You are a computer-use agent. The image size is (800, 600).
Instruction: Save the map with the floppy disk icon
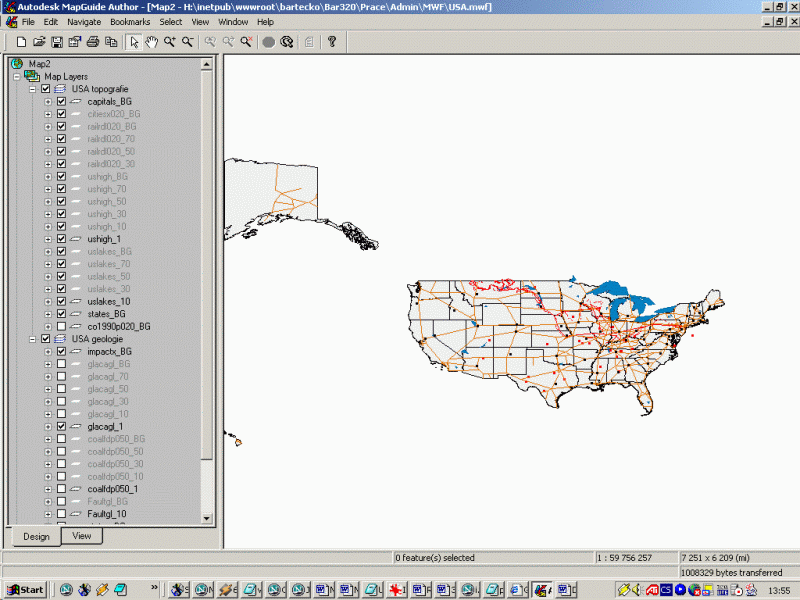pos(57,42)
